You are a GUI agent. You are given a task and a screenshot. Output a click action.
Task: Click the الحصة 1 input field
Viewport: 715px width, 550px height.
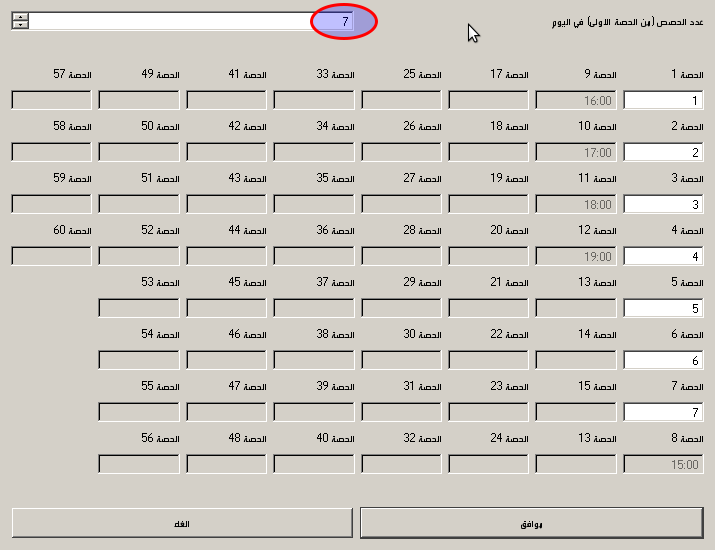point(663,100)
